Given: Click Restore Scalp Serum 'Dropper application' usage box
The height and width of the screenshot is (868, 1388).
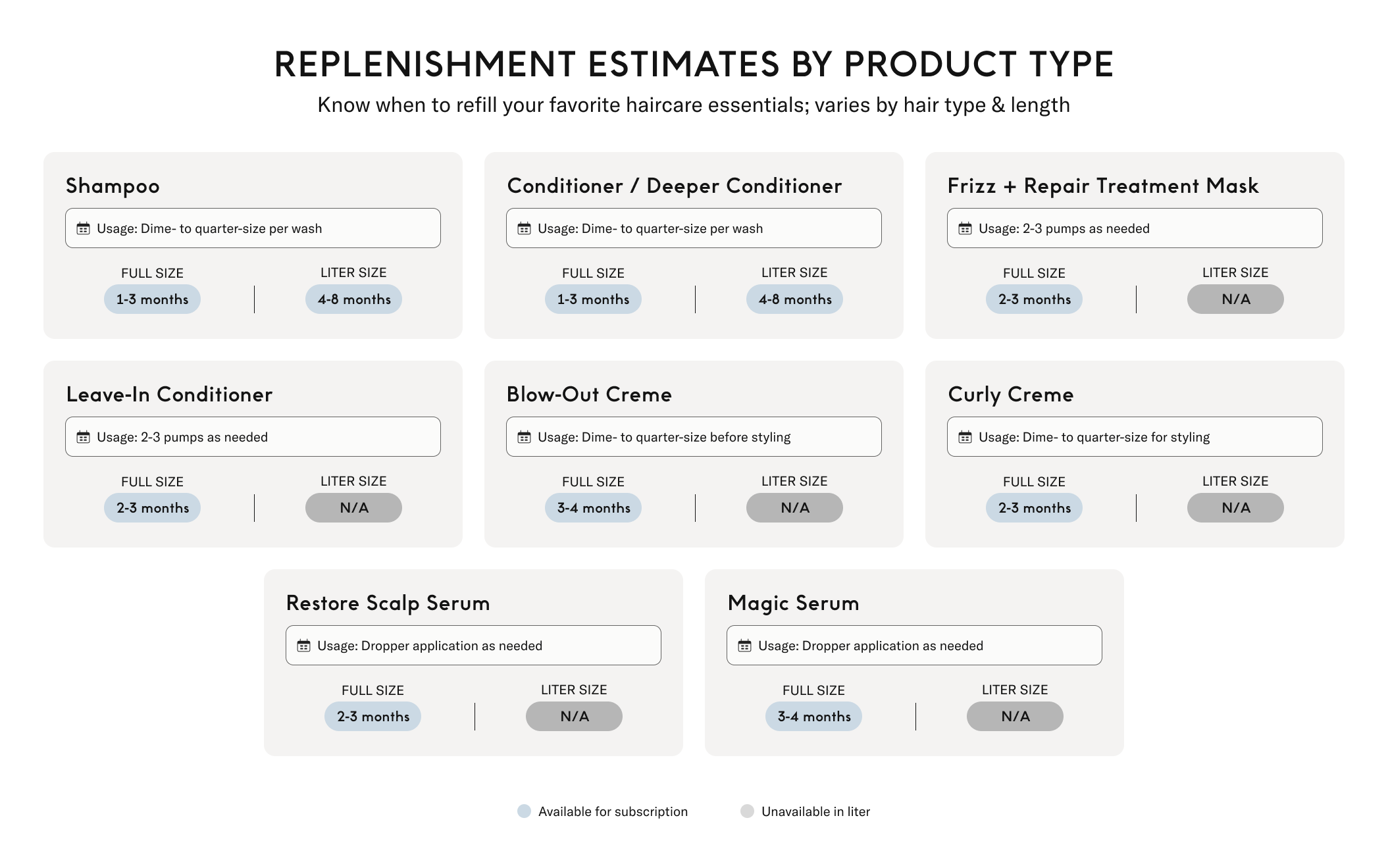Looking at the screenshot, I should (473, 646).
